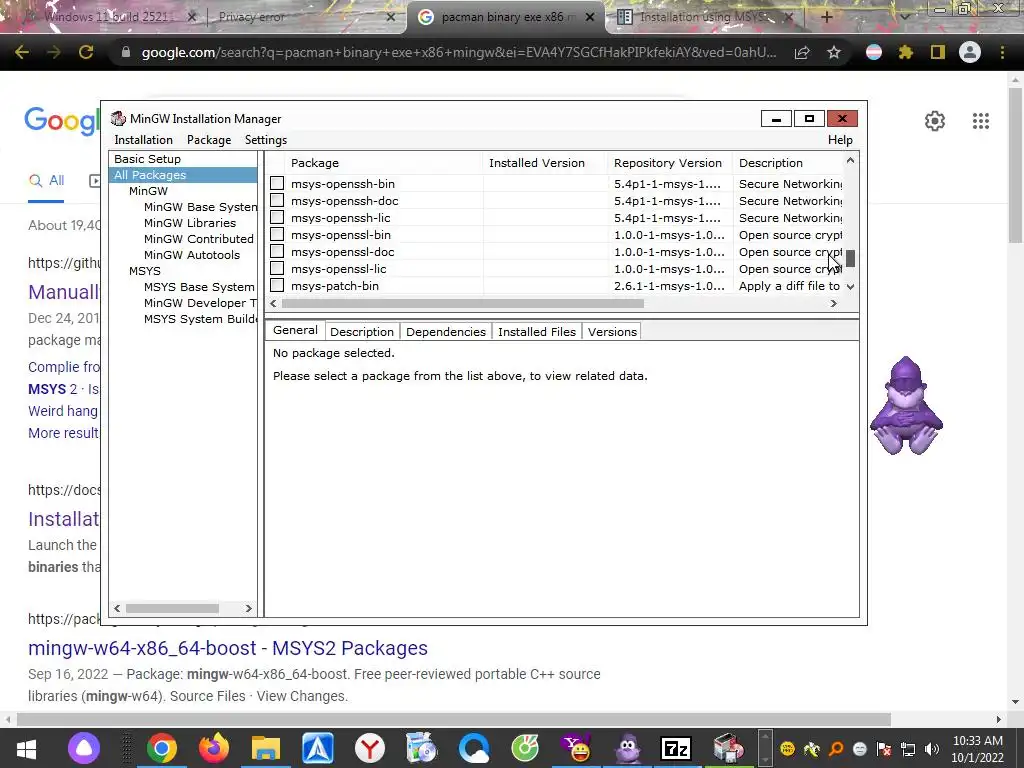The width and height of the screenshot is (1024, 768).
Task: Open mingw-w64-x86_64-boost MSYS2 Packages result
Action: 228,648
